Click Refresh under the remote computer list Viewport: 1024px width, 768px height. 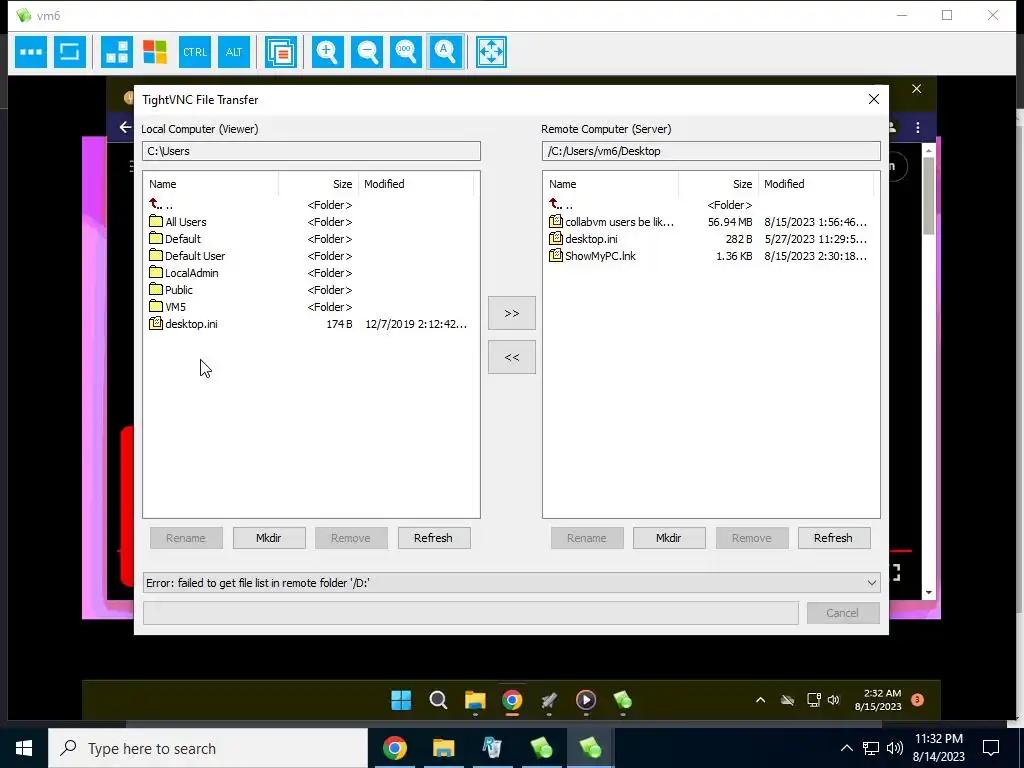click(834, 538)
